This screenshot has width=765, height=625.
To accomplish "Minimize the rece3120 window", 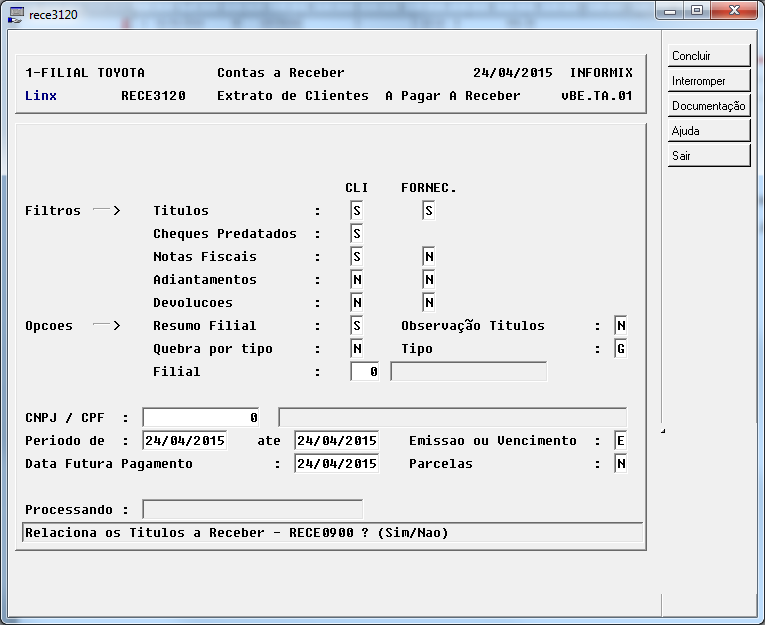I will (x=670, y=11).
